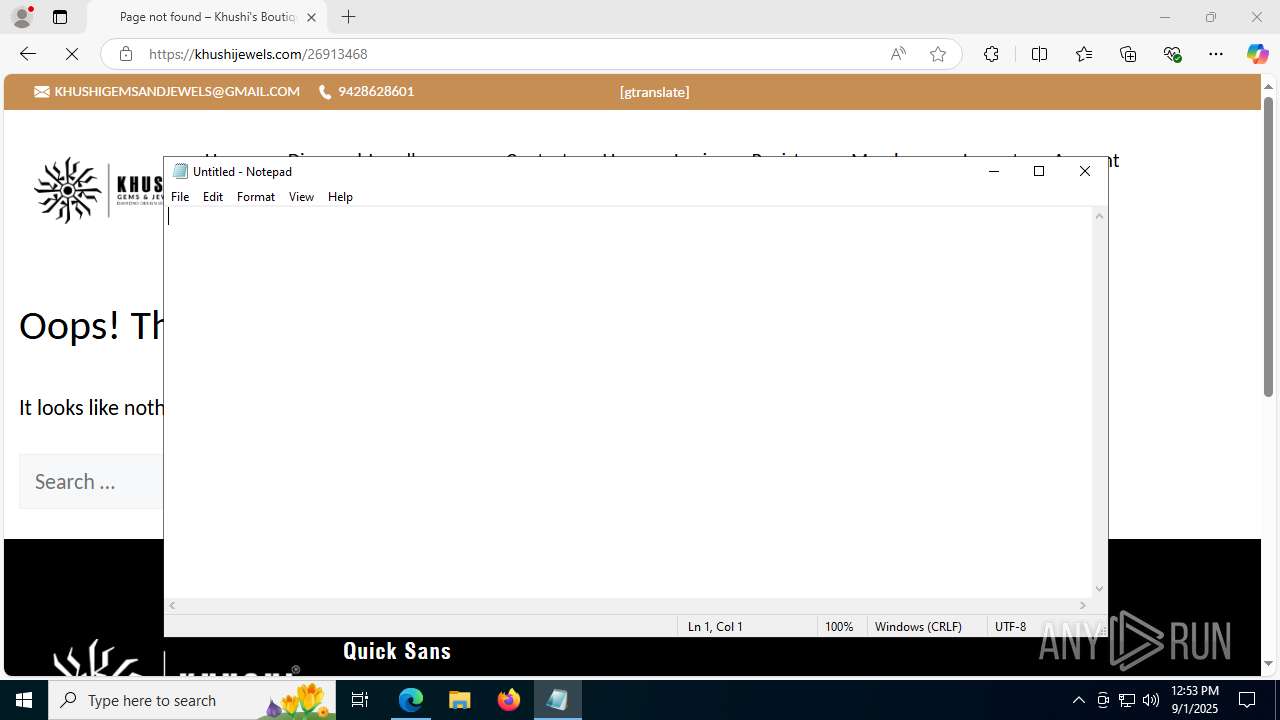This screenshot has height=720, width=1280.
Task: Click Notepad vertical scrollbar up arrow
Action: tap(1100, 216)
